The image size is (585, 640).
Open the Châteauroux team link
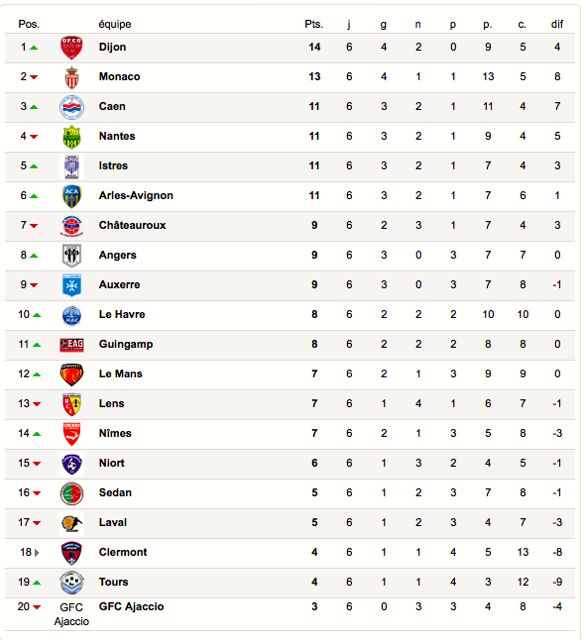click(132, 225)
